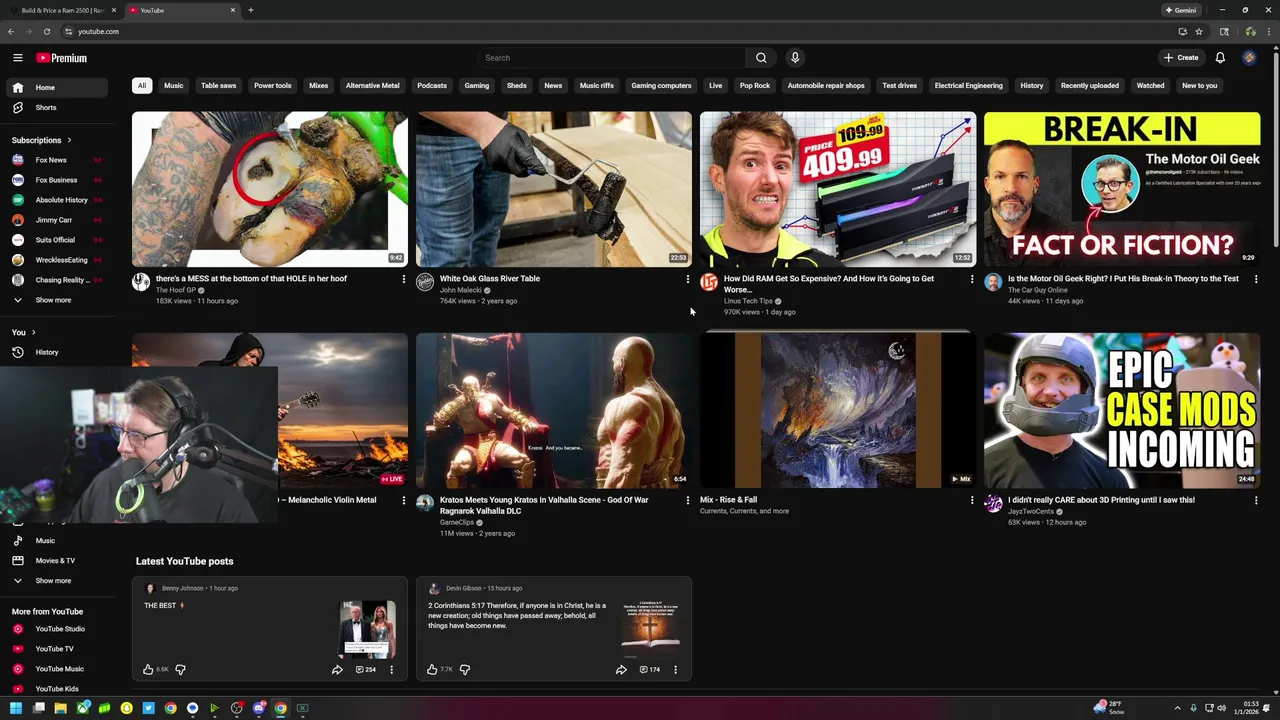Select the All filter chip
The width and height of the screenshot is (1280, 720).
142,85
